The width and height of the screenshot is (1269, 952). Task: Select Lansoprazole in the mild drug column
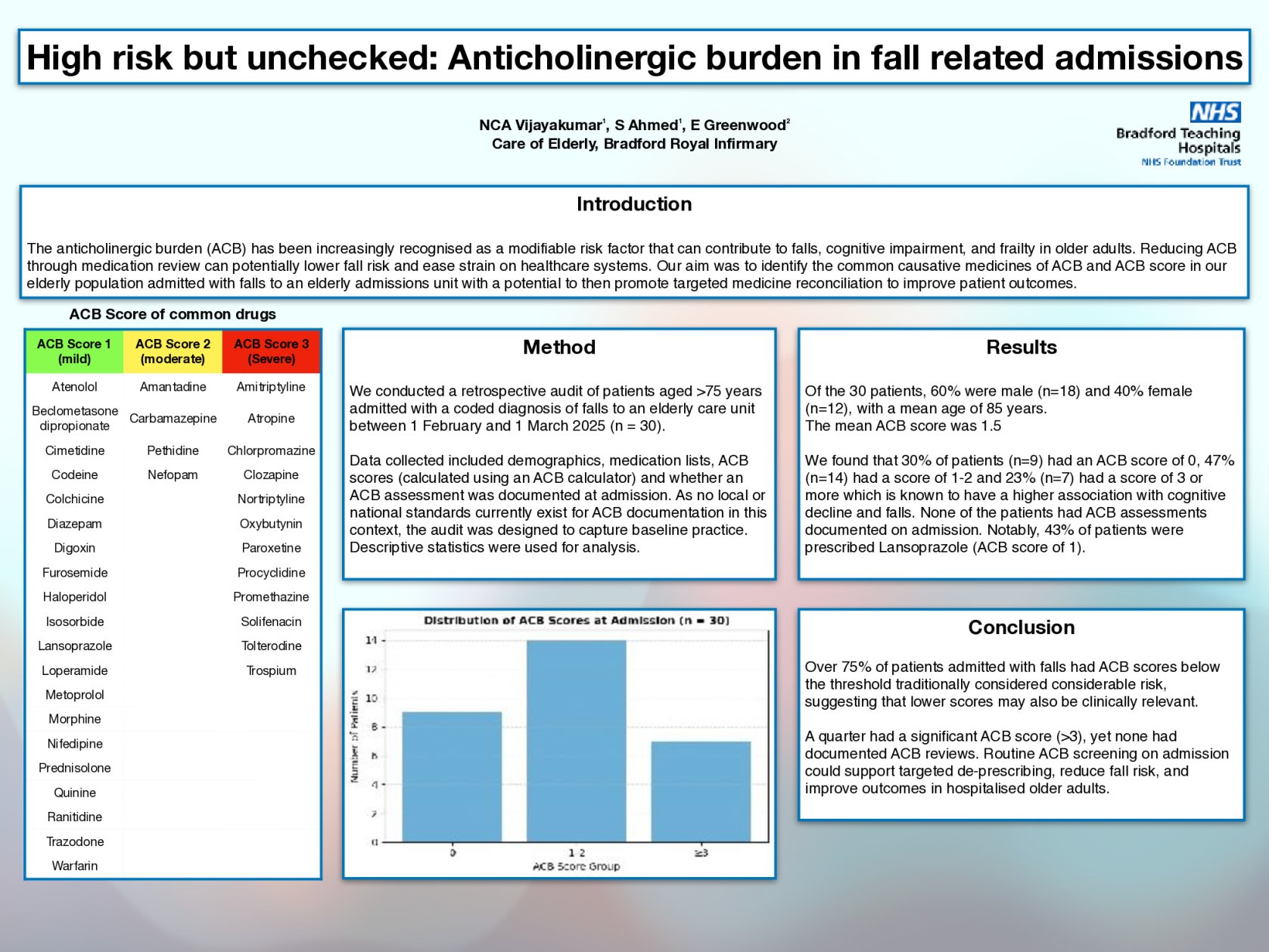click(74, 646)
